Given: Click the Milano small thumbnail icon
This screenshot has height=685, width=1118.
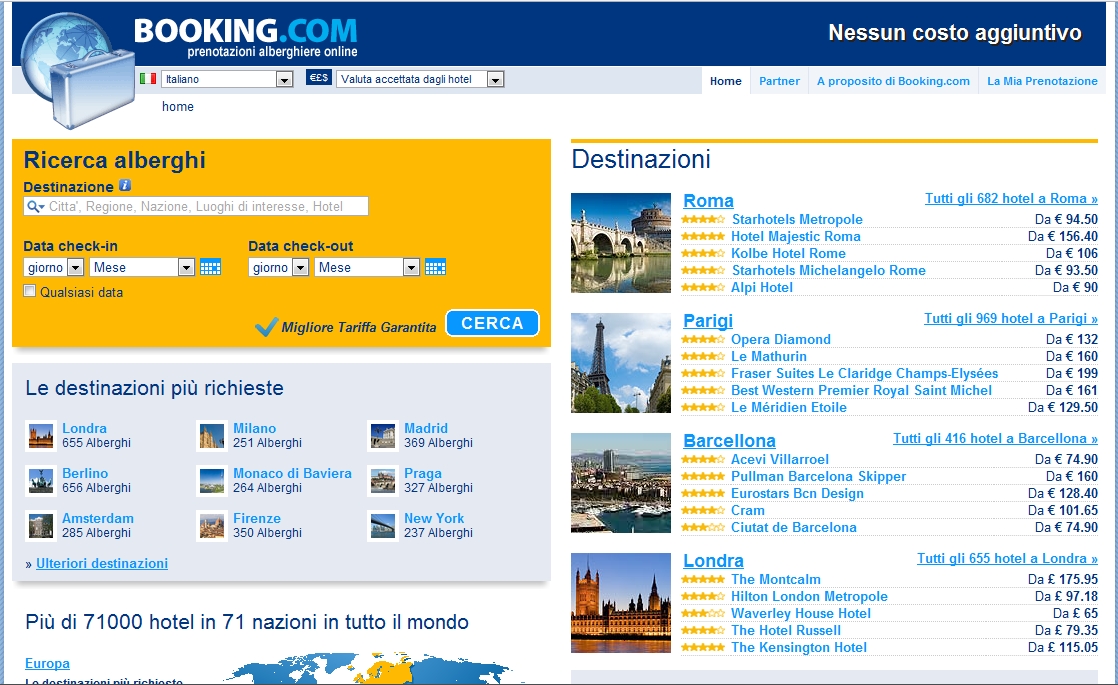Looking at the screenshot, I should point(212,436).
